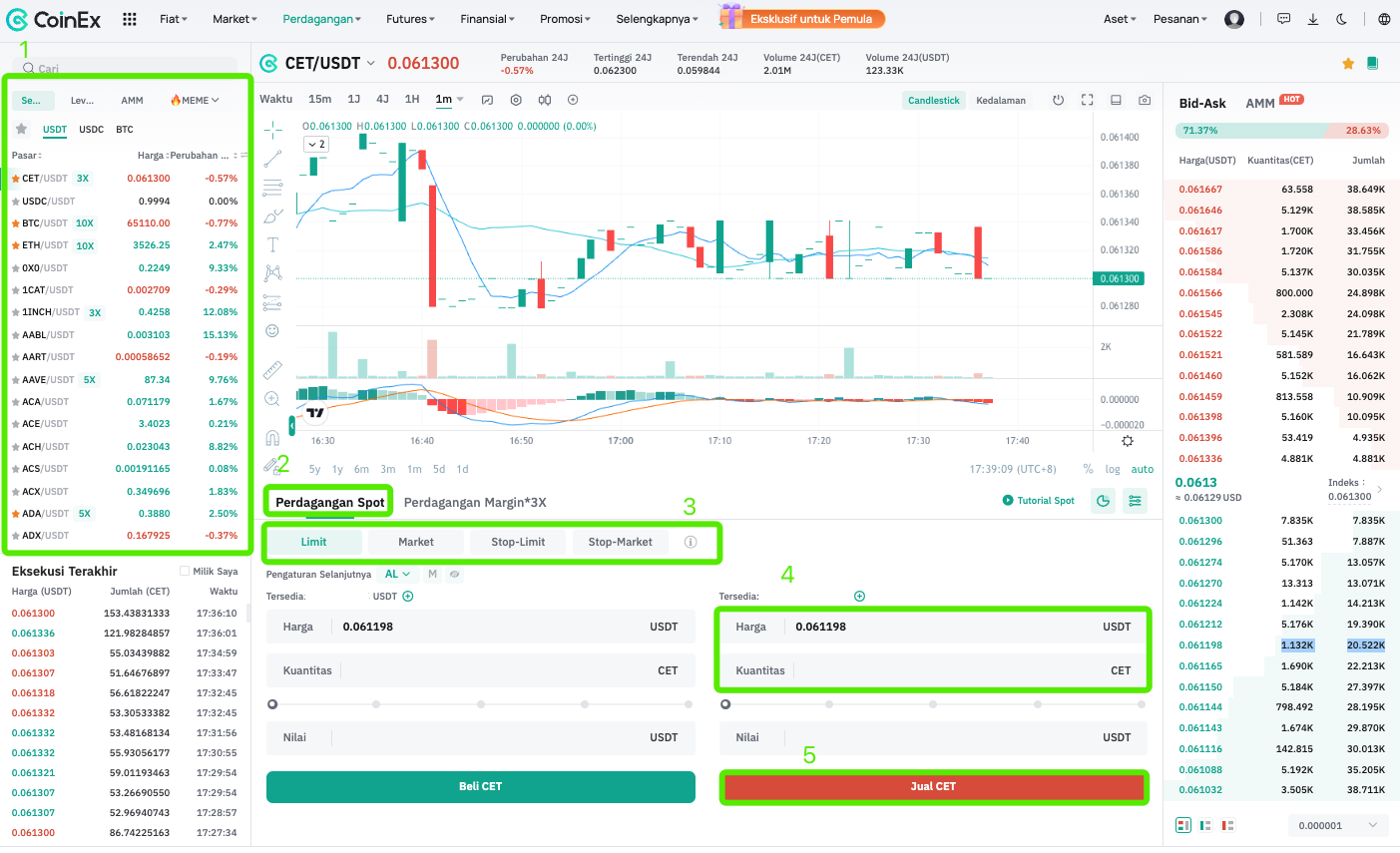Select the trend line drawing tool
This screenshot has height=853, width=1400.
tap(272, 158)
